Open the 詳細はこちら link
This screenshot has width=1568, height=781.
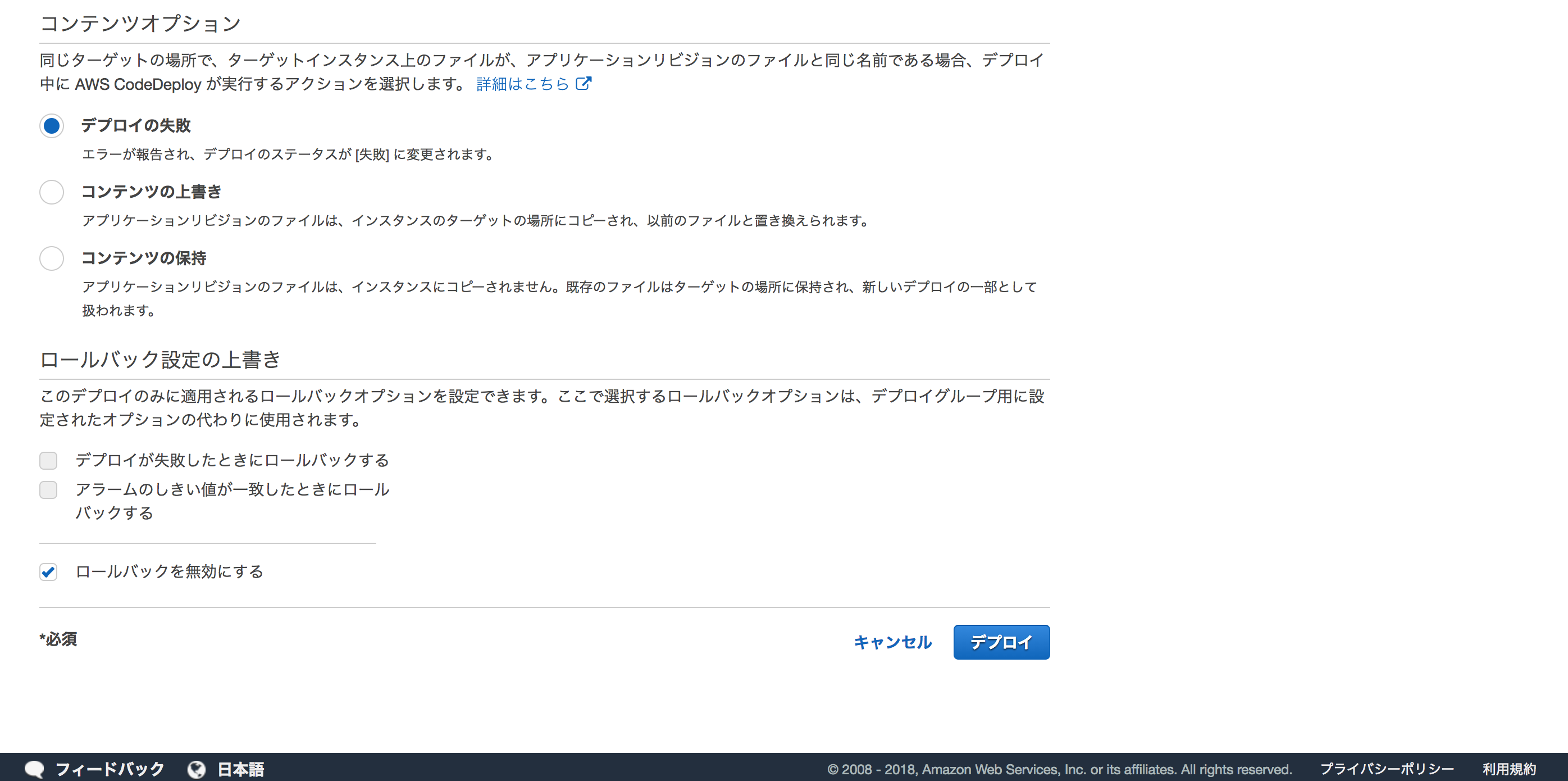click(522, 84)
